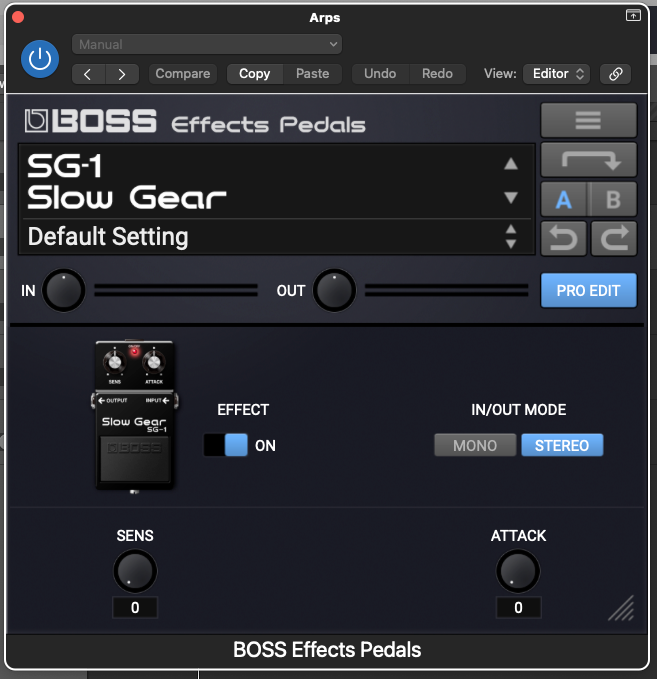Switch to bank A

click(x=563, y=200)
